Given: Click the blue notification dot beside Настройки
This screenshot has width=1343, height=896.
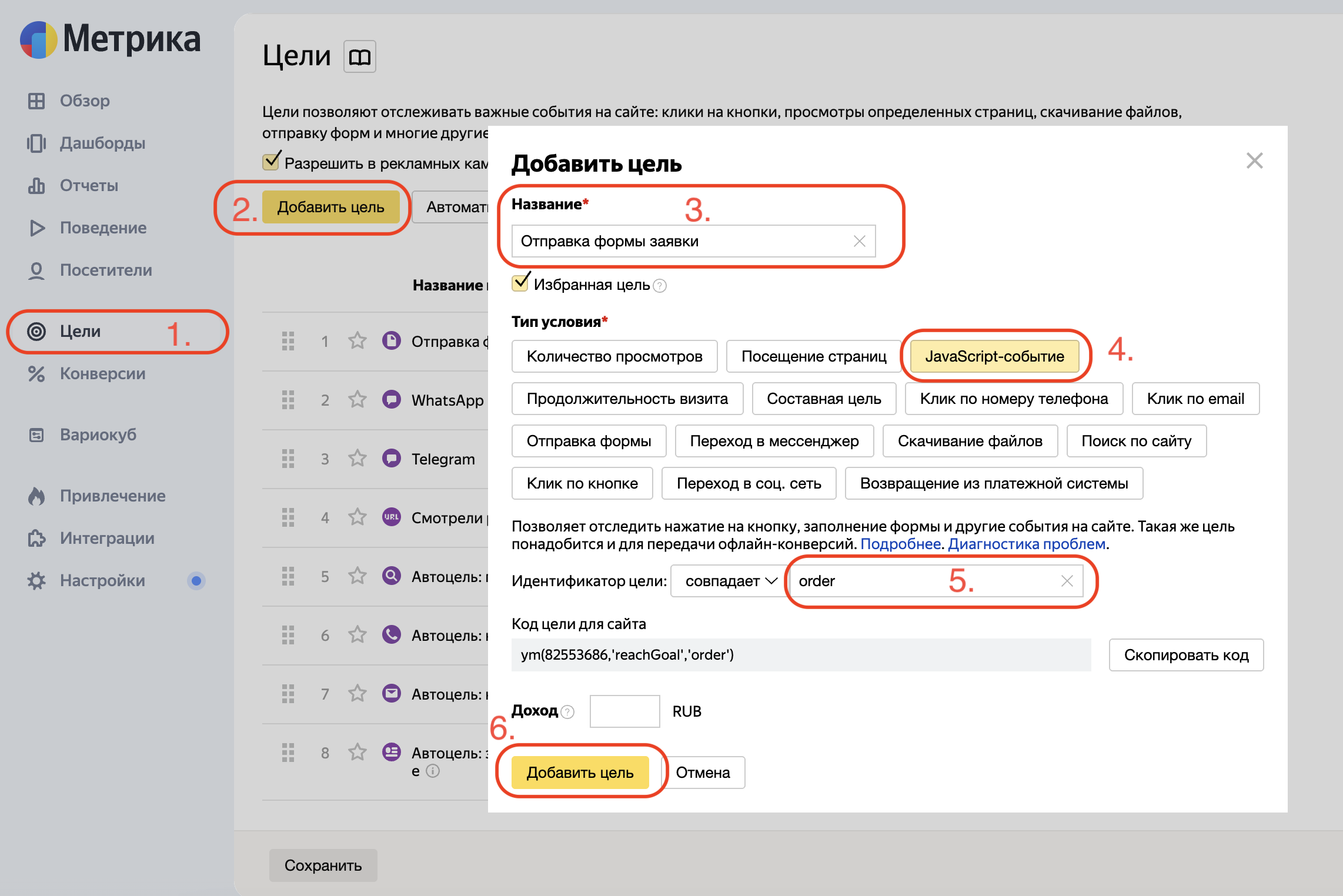Looking at the screenshot, I should coord(196,581).
